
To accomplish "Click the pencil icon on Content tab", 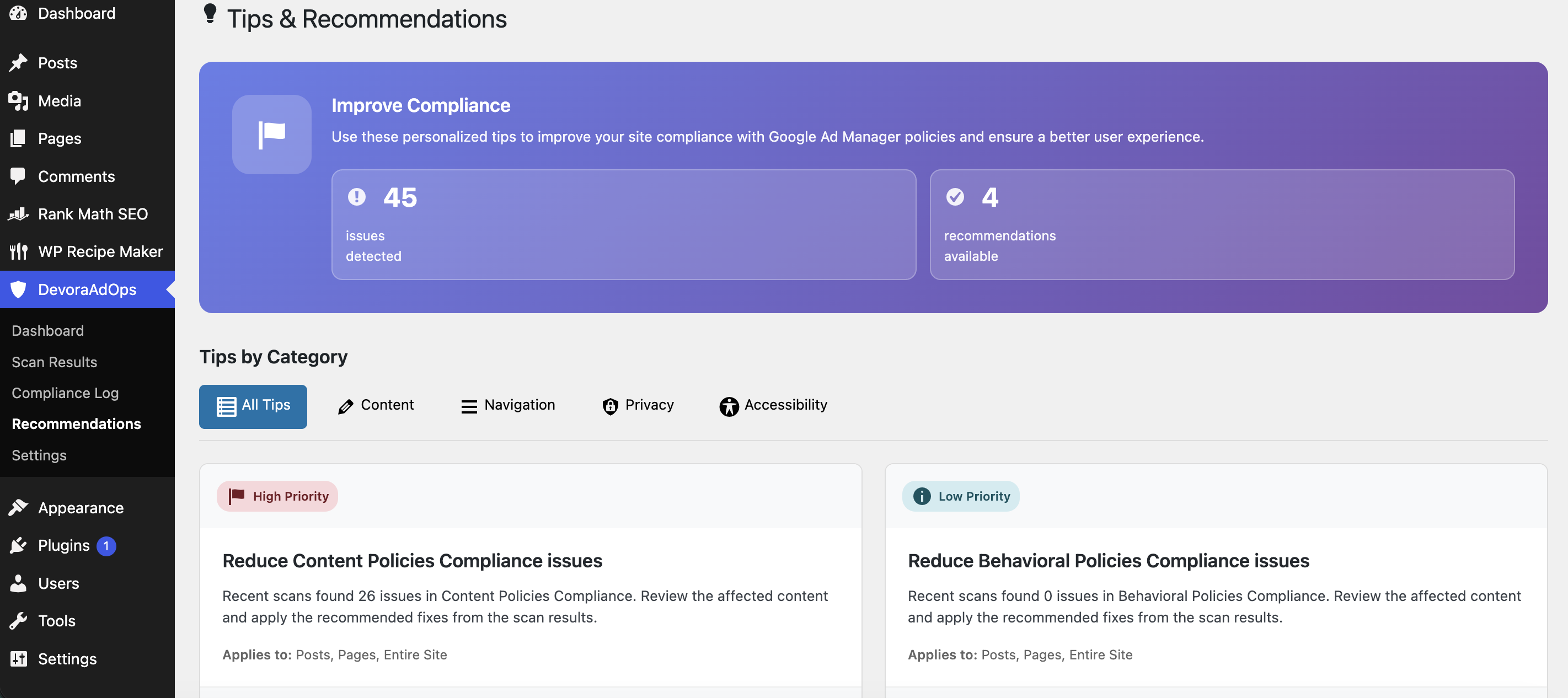I will (346, 406).
